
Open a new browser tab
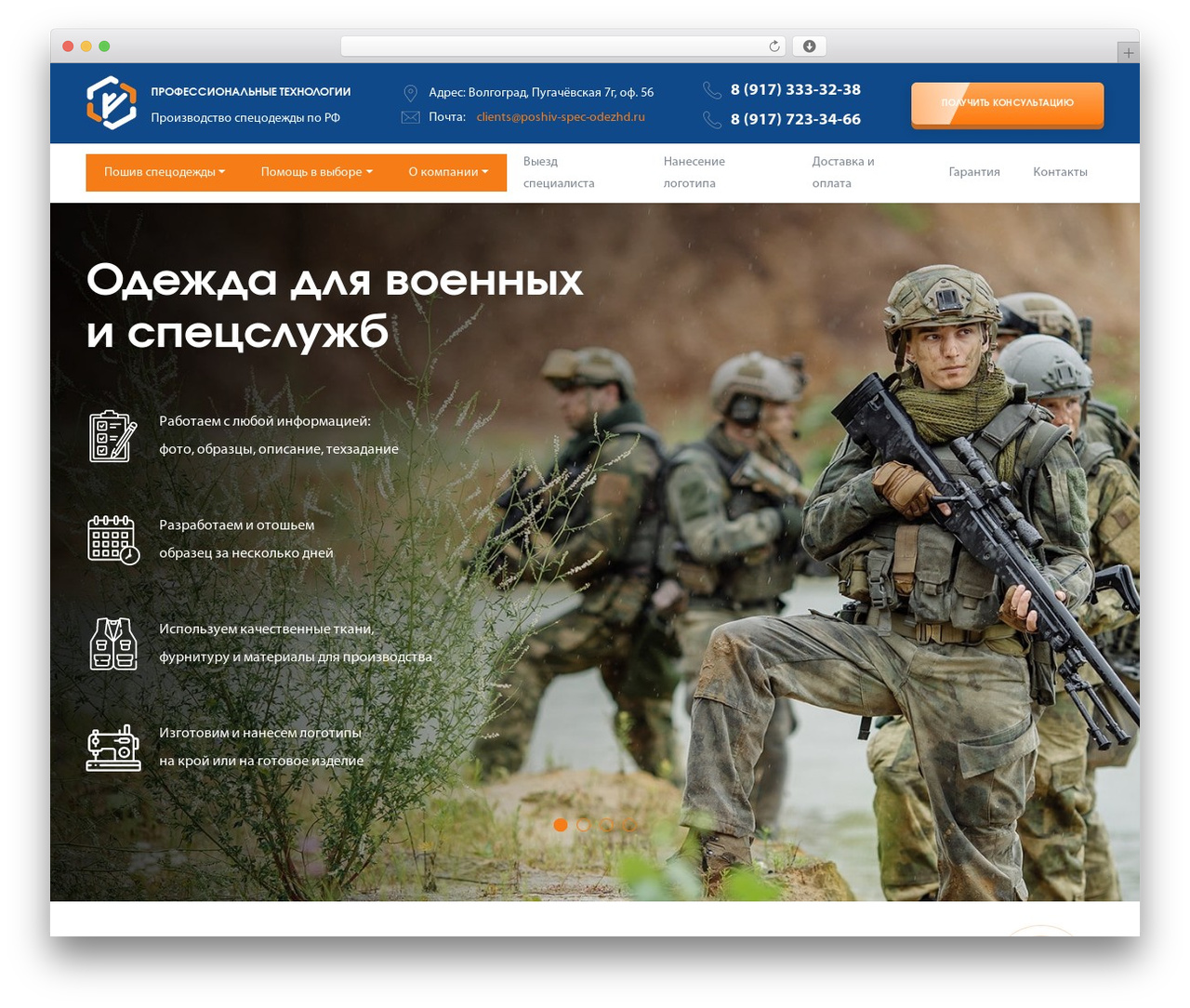tap(1128, 53)
